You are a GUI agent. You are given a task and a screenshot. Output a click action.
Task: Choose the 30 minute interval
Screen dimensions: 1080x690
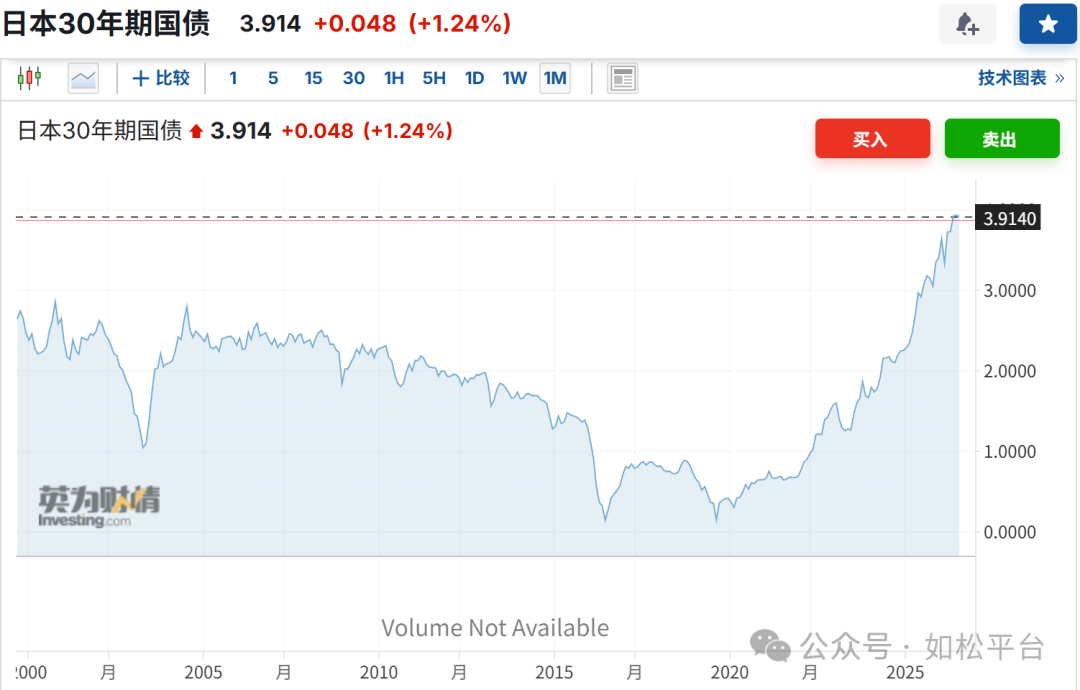354,78
